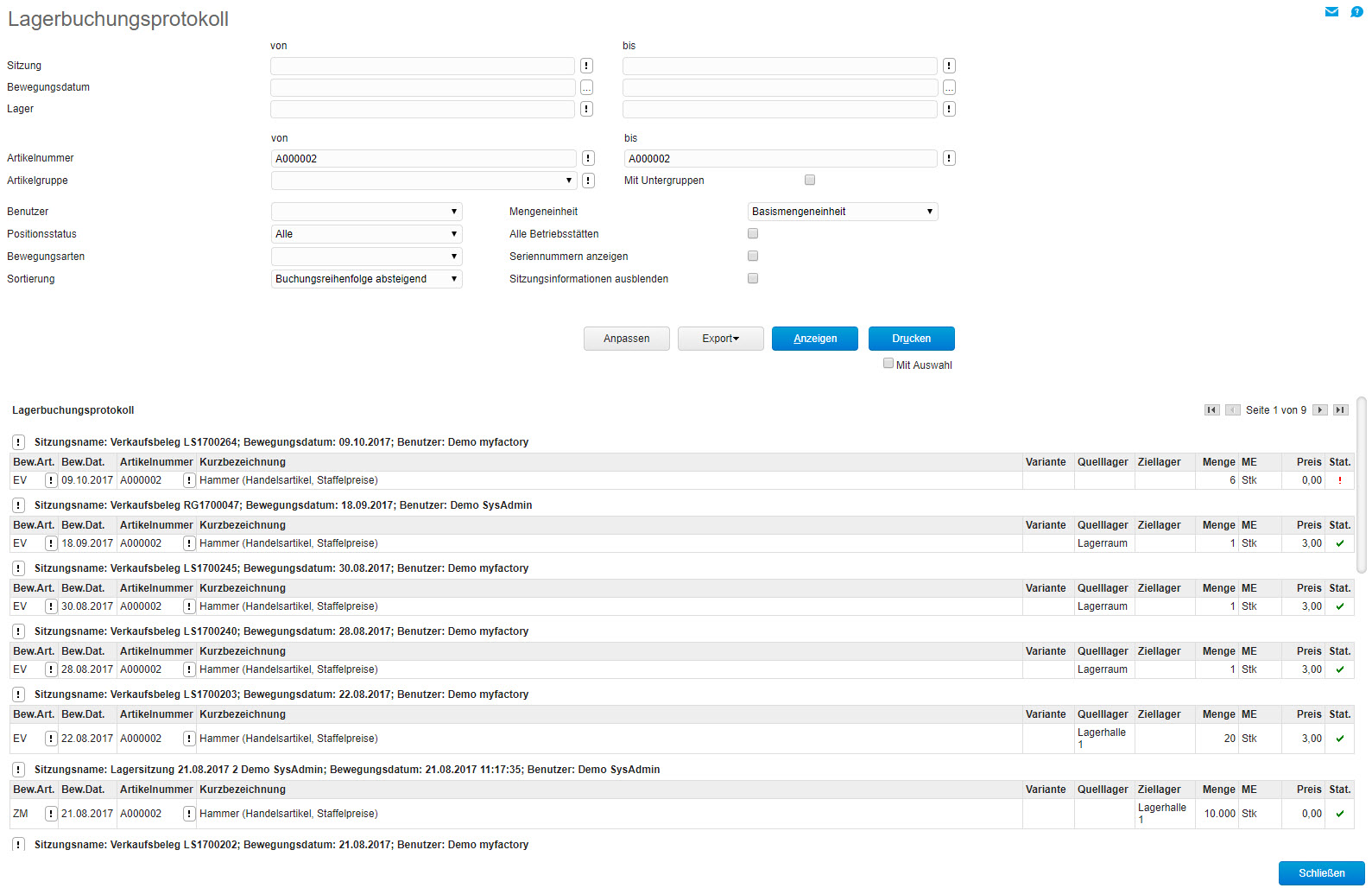Go to first page of results
1372x888 pixels.
[1212, 410]
